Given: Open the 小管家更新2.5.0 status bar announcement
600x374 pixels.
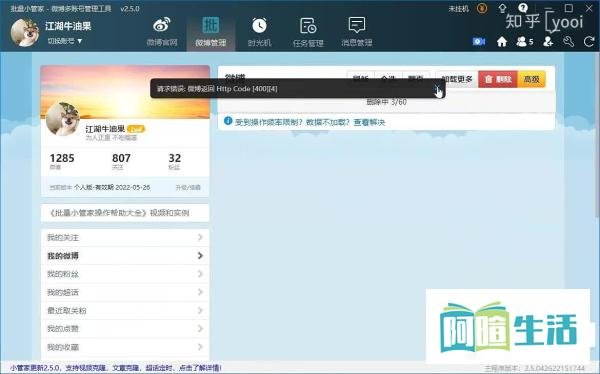Looking at the screenshot, I should [x=116, y=368].
